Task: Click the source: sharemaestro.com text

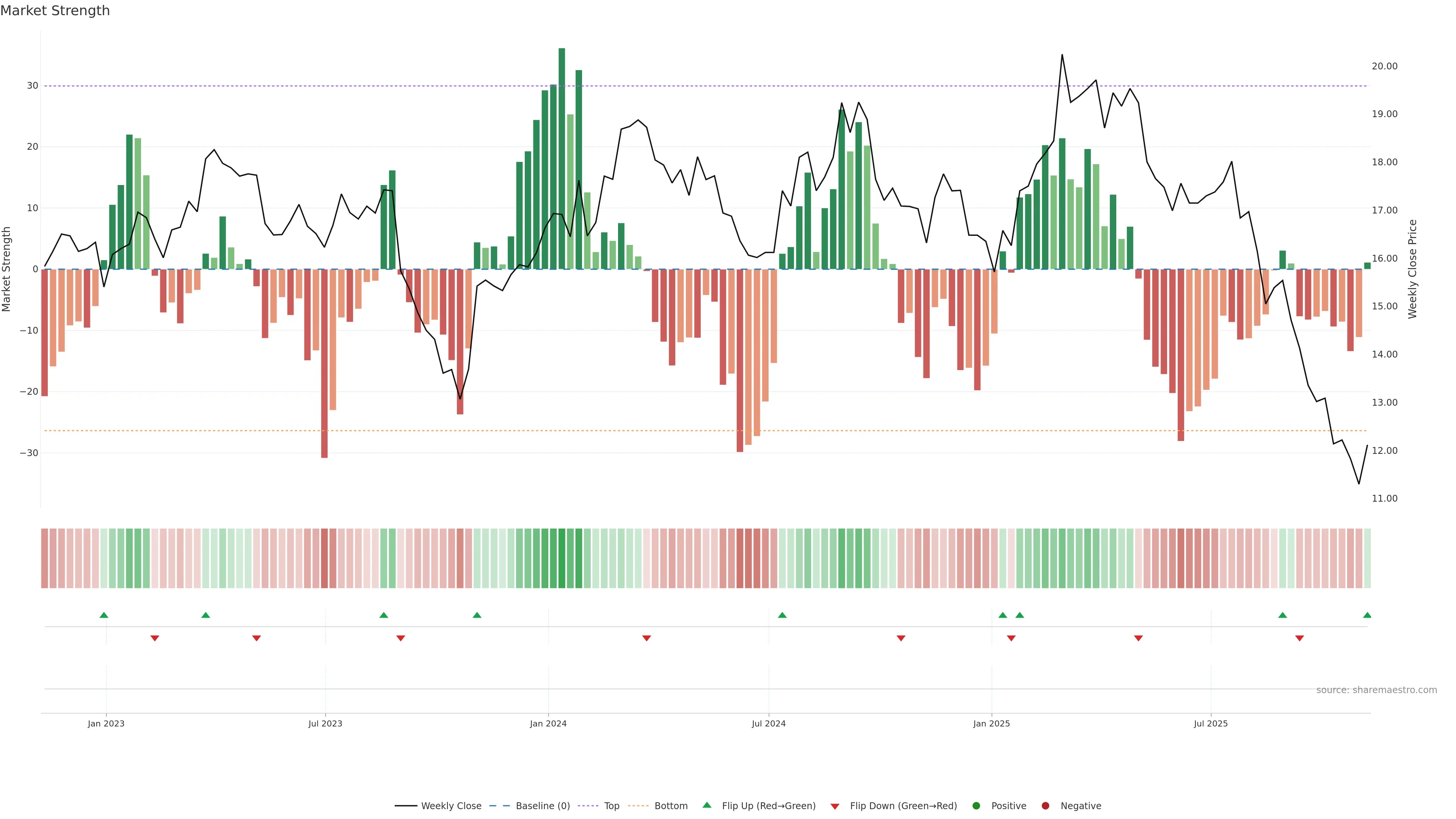Action: tap(1376, 690)
